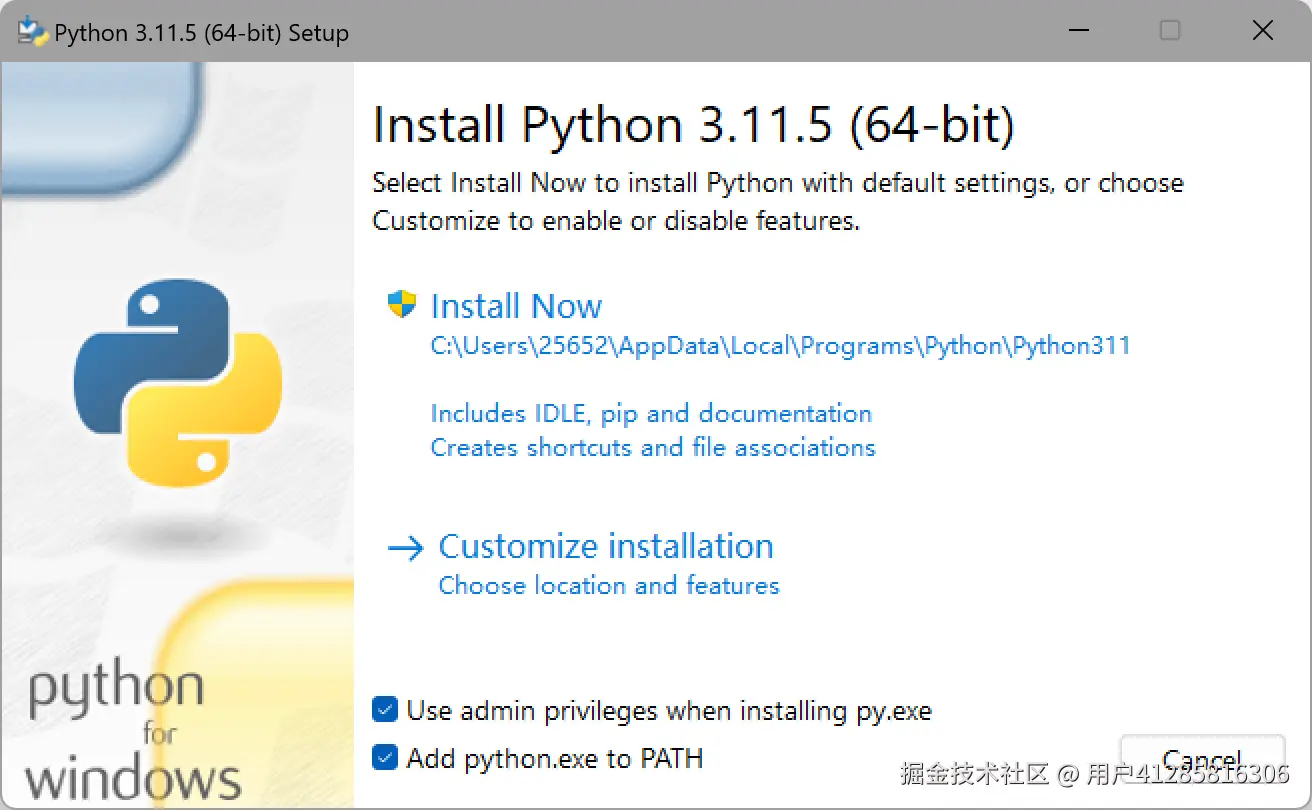Click the "Add python.exe to PATH" label text

554,758
